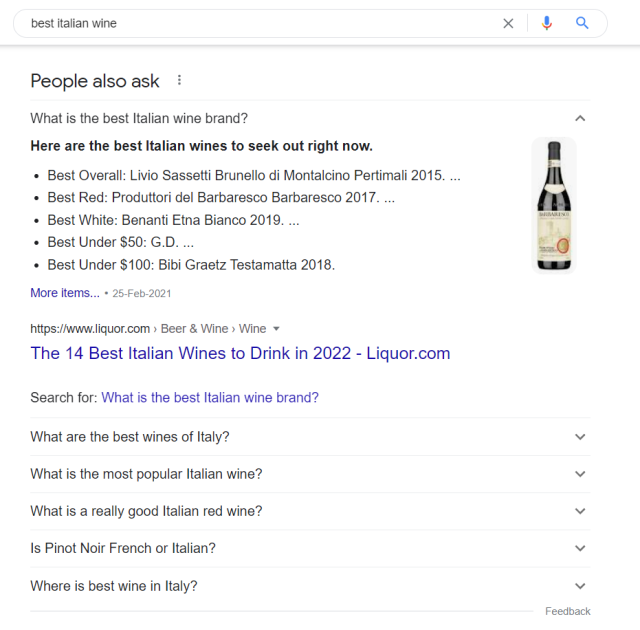Click the wine bottle thumbnail image
The image size is (640, 630).
[553, 205]
